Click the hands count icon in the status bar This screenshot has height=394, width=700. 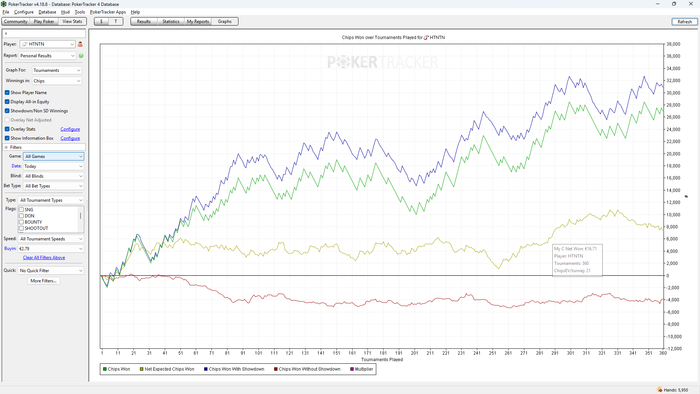(659, 390)
